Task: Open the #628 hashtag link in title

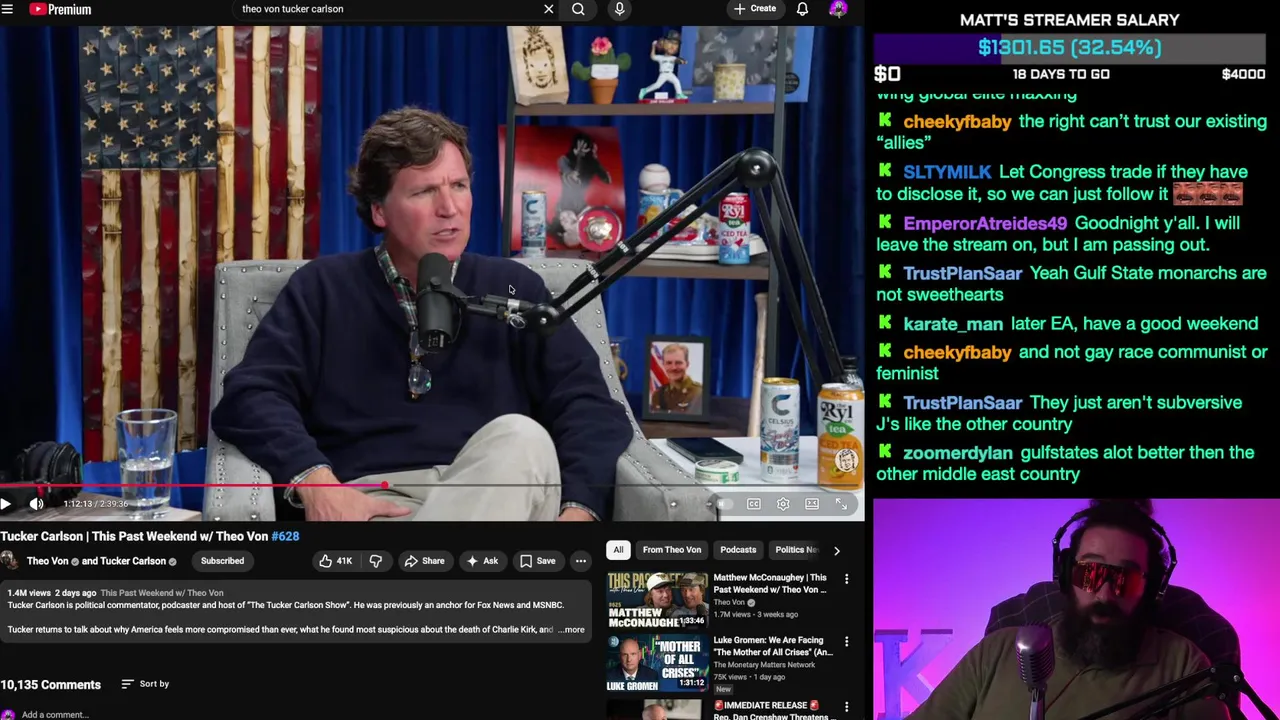Action: pyautogui.click(x=285, y=536)
